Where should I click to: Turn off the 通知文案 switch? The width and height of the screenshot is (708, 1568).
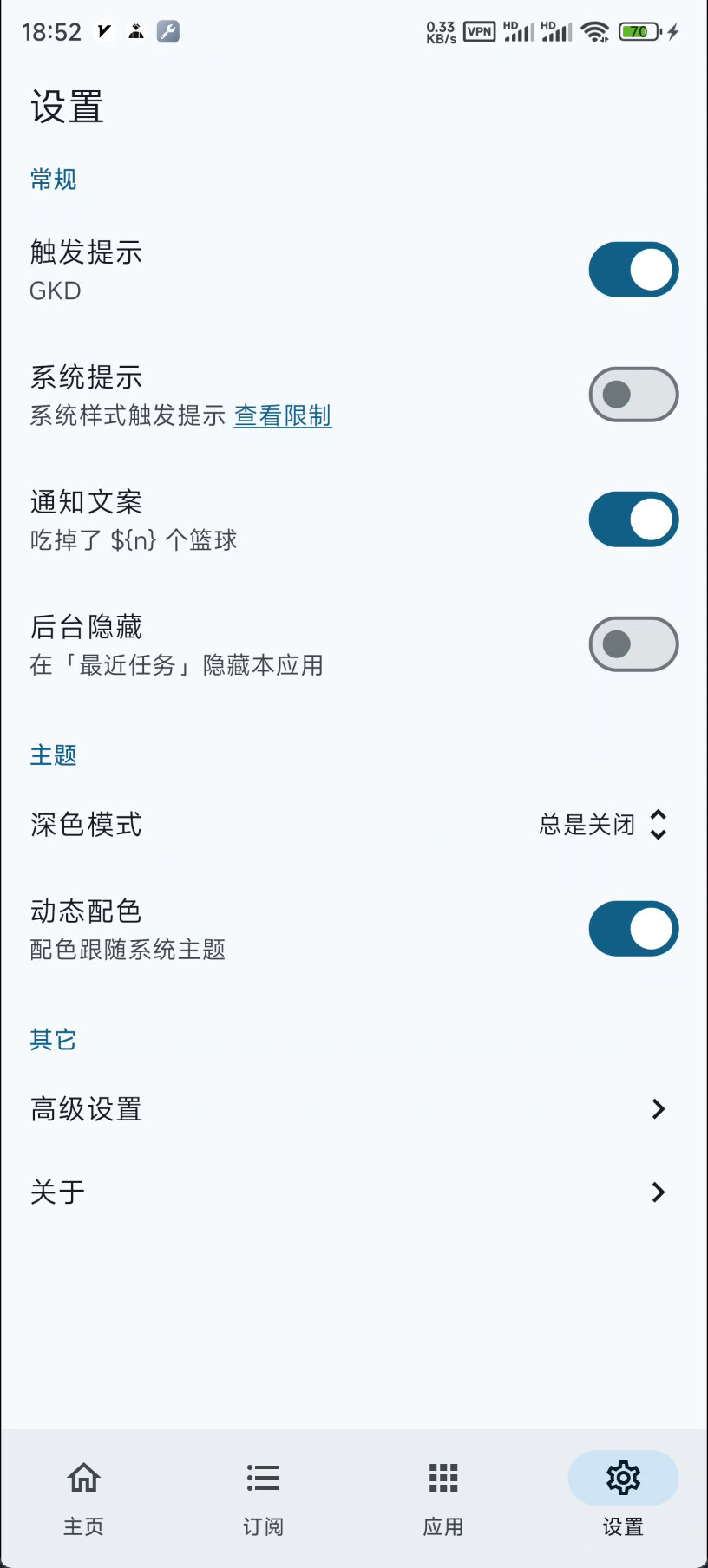tap(633, 519)
